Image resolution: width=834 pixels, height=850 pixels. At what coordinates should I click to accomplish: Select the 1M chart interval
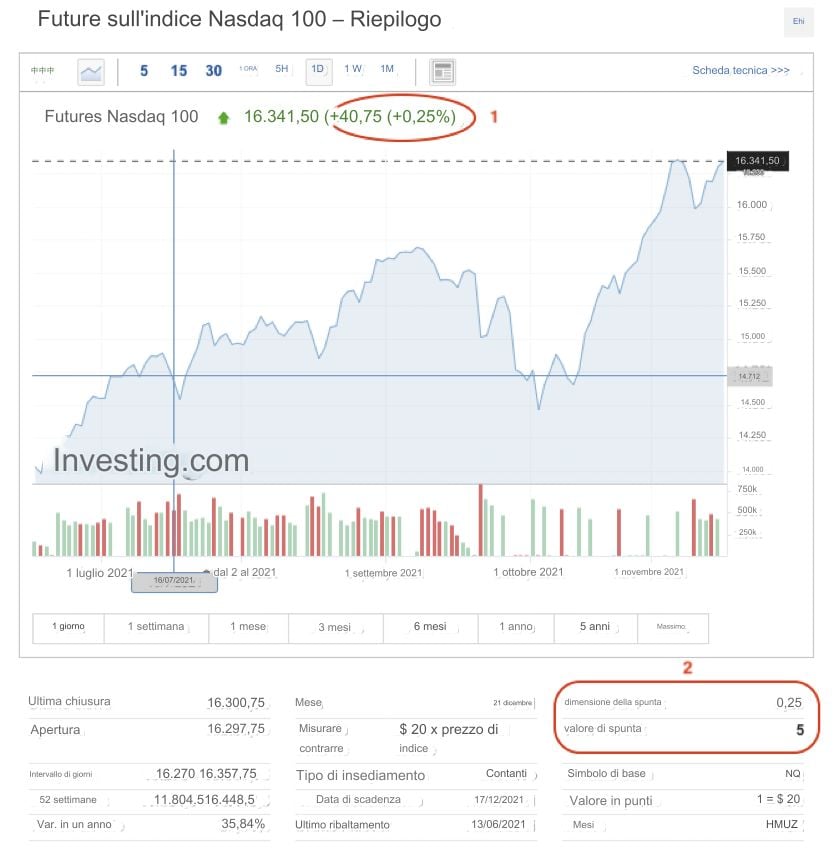[387, 69]
